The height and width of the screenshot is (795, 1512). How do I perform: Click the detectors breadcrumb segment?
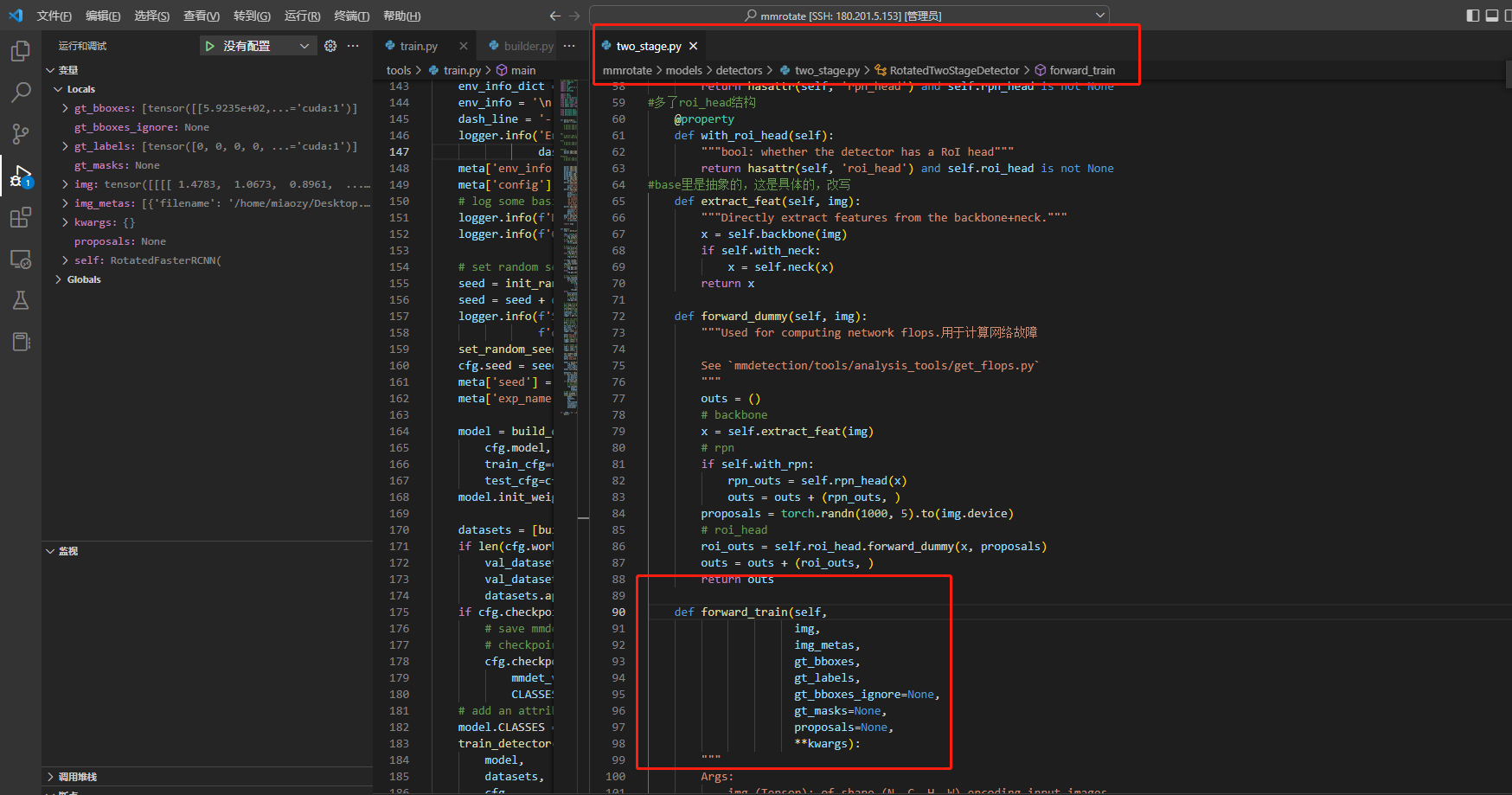(739, 70)
